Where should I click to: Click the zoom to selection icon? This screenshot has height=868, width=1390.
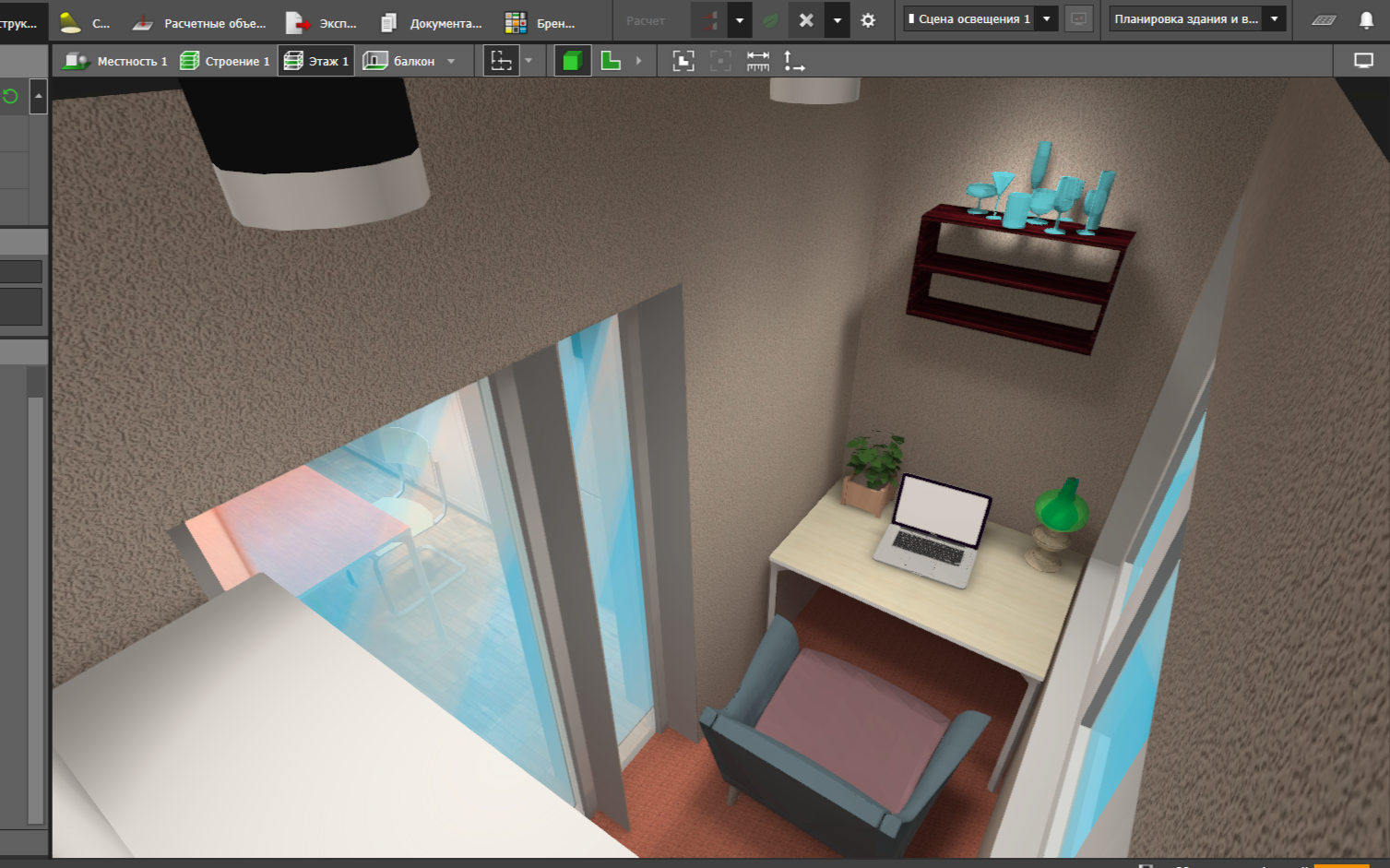[x=720, y=61]
